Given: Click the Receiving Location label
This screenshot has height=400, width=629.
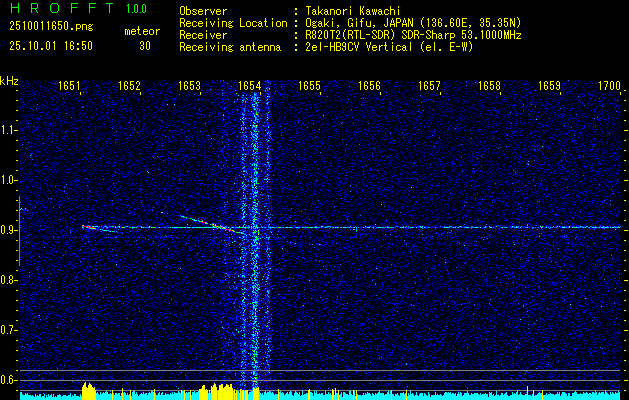Looking at the screenshot, I should coord(233,23).
